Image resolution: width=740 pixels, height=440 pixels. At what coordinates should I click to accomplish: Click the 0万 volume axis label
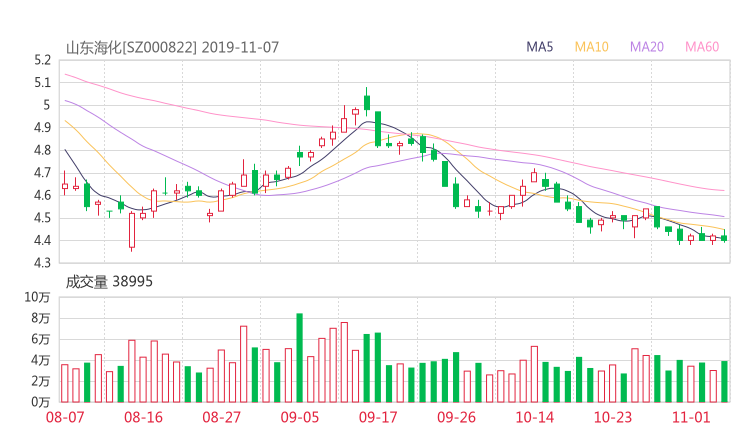pyautogui.click(x=41, y=402)
